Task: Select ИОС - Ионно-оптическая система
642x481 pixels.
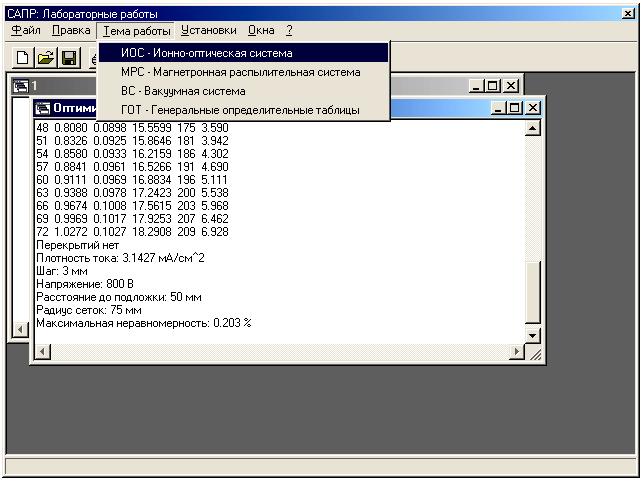Action: tap(244, 53)
